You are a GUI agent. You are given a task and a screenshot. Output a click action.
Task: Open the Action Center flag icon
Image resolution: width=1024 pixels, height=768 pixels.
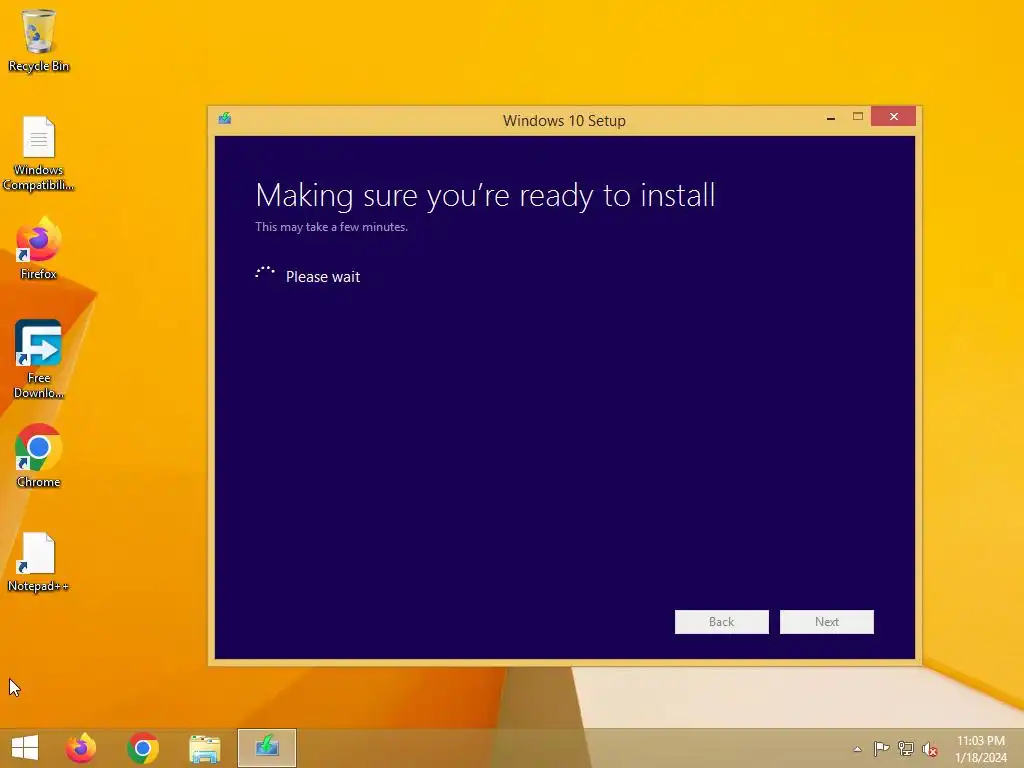tap(881, 748)
